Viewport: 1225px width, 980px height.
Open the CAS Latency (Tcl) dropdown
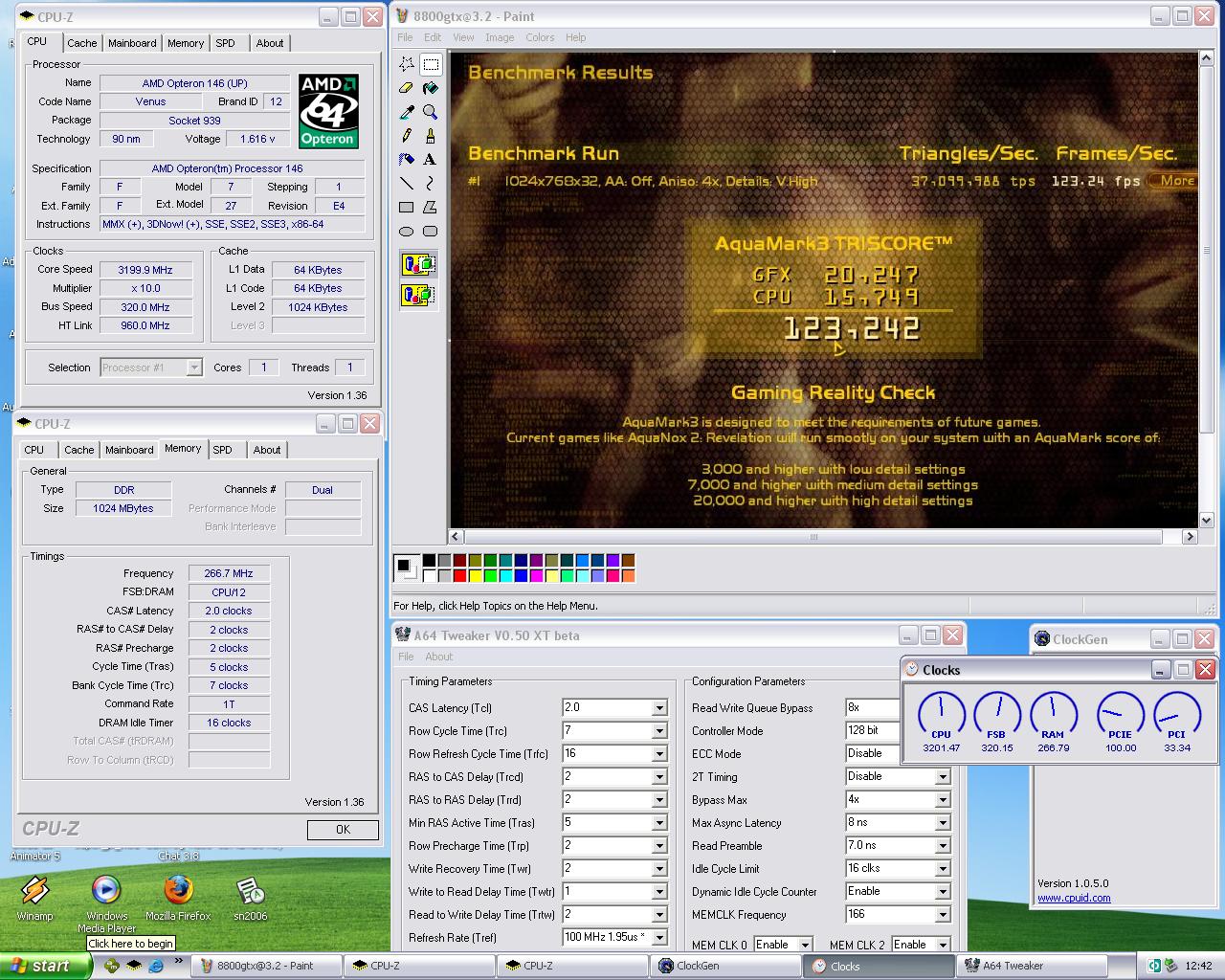(x=659, y=708)
